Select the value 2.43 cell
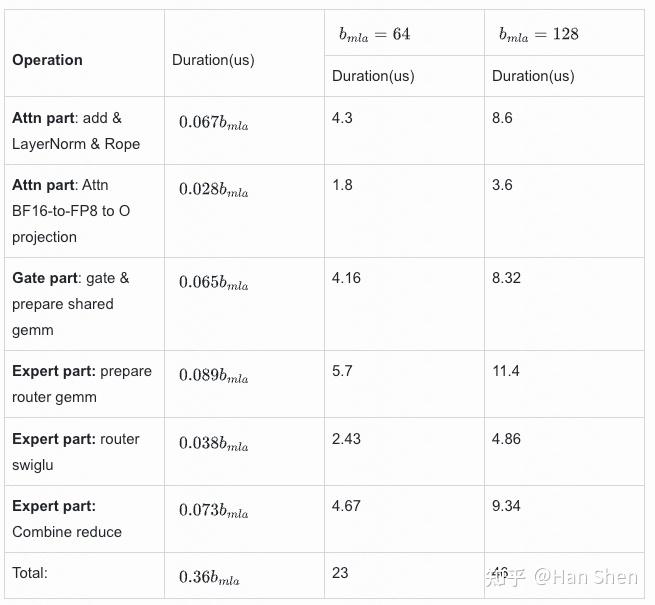The height and width of the screenshot is (605, 655). click(x=404, y=452)
